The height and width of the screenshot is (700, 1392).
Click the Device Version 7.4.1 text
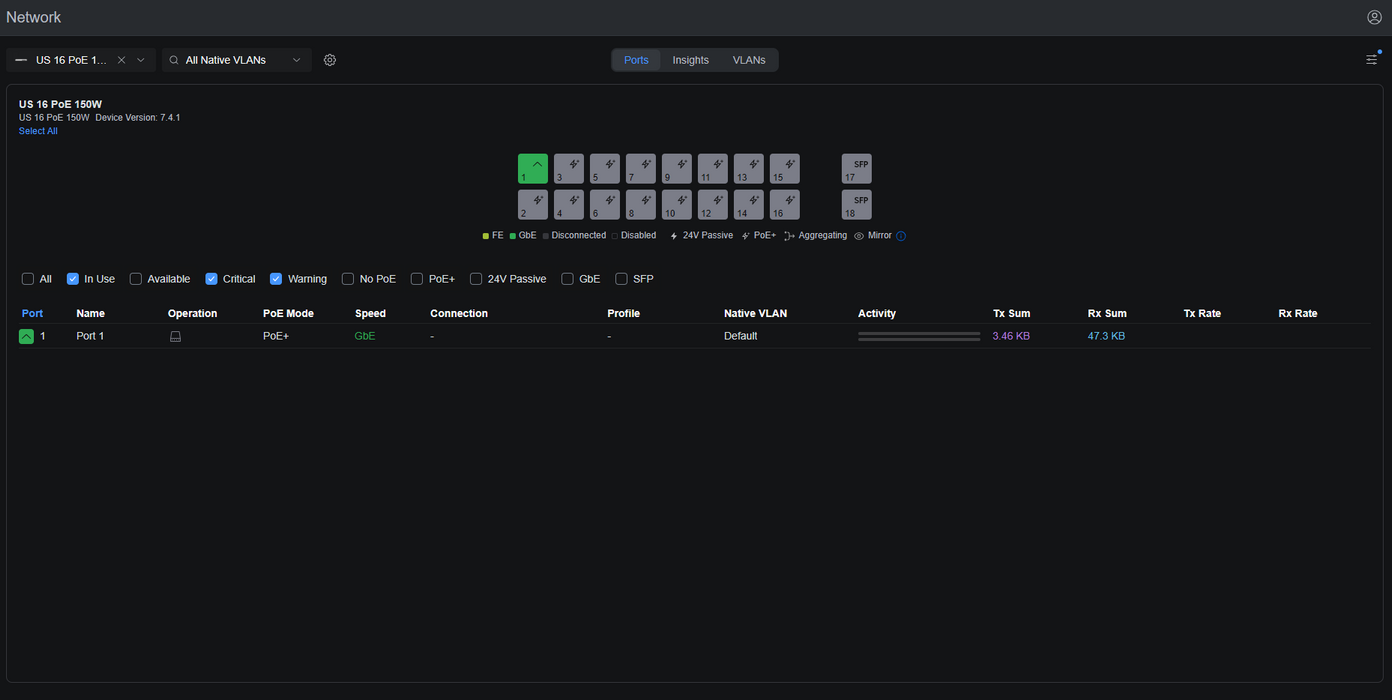pyautogui.click(x=138, y=118)
